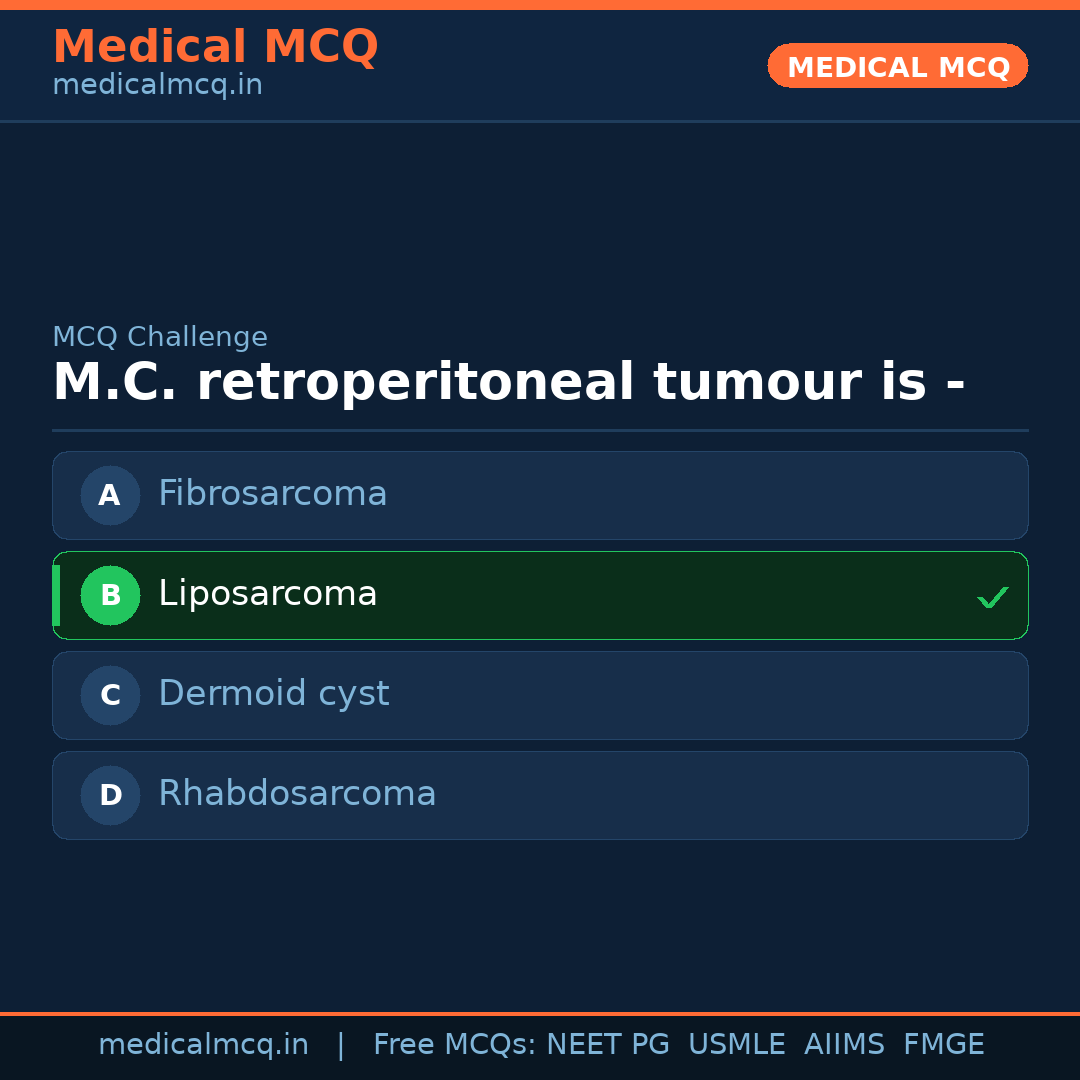Click the Medical MCQ header logo

click(x=215, y=47)
